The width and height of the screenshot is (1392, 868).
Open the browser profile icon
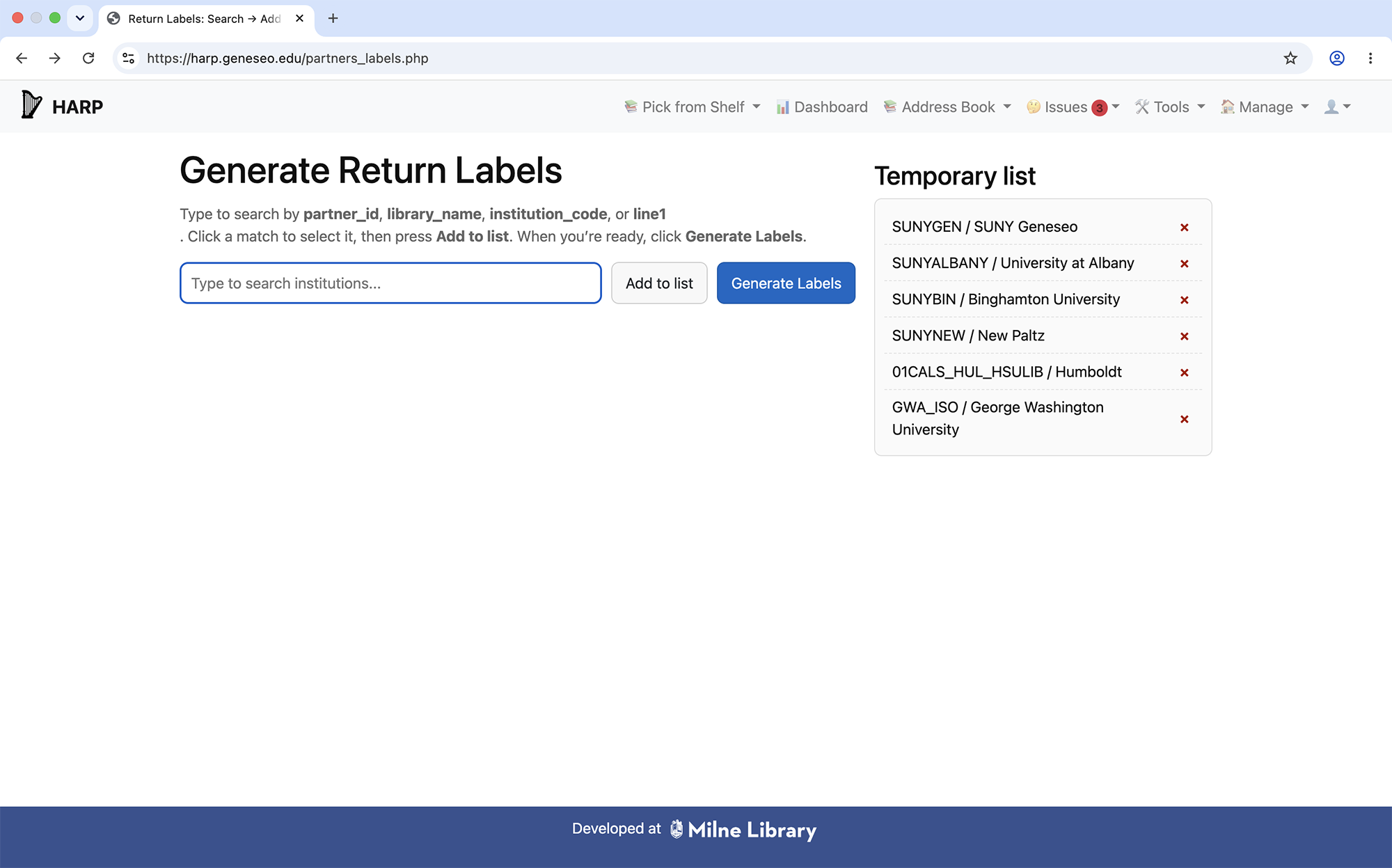tap(1337, 58)
